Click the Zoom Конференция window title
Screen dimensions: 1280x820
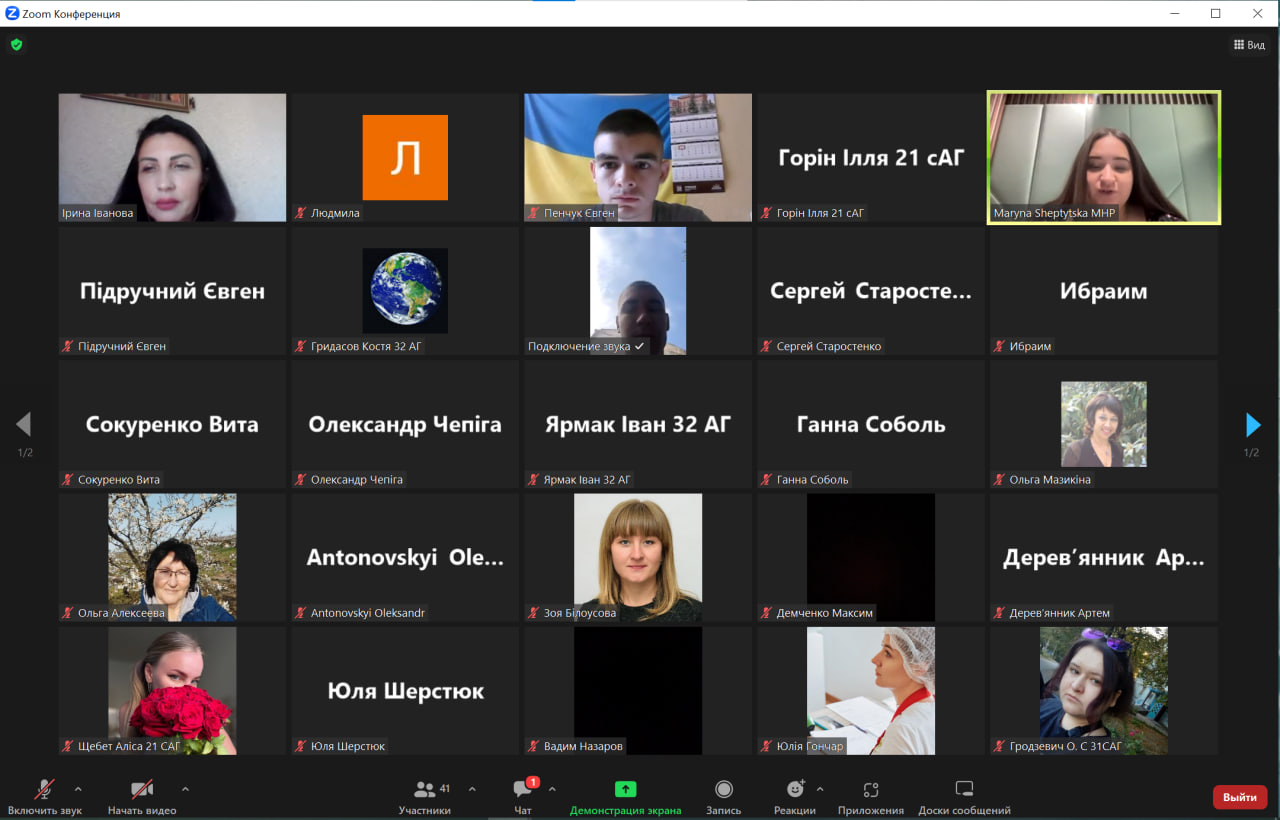[71, 14]
